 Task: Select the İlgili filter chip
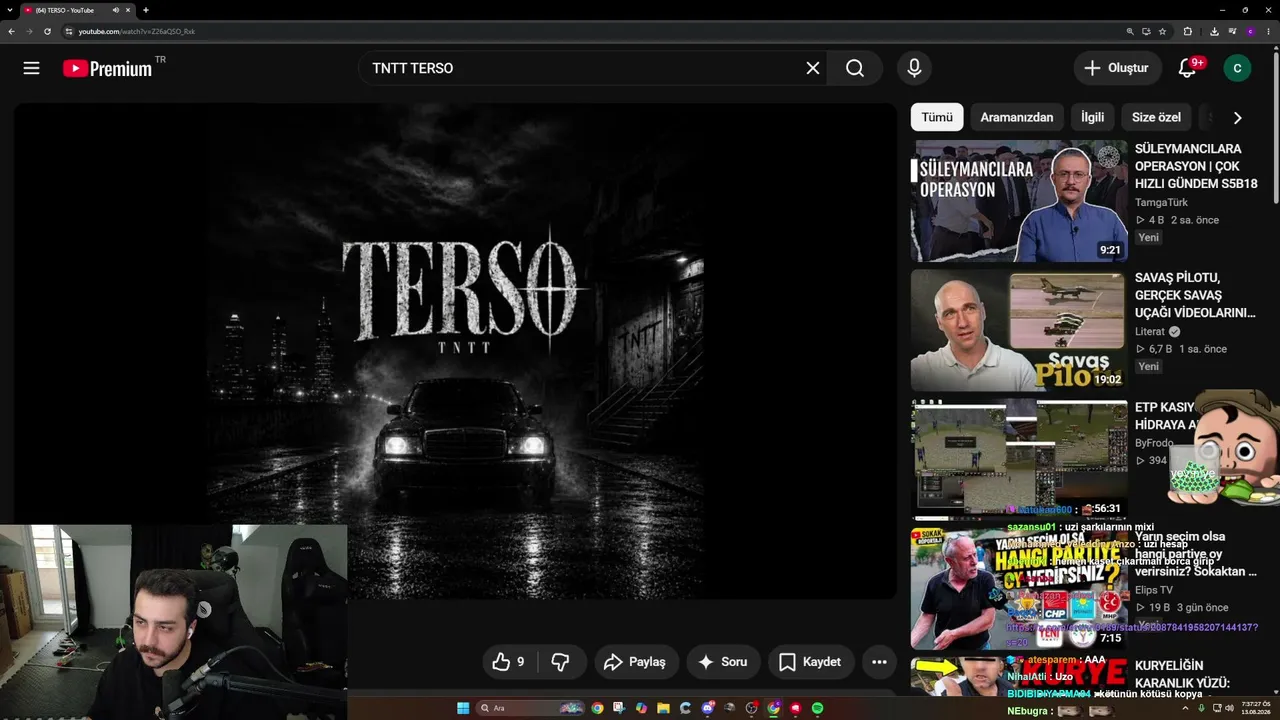tap(1092, 117)
